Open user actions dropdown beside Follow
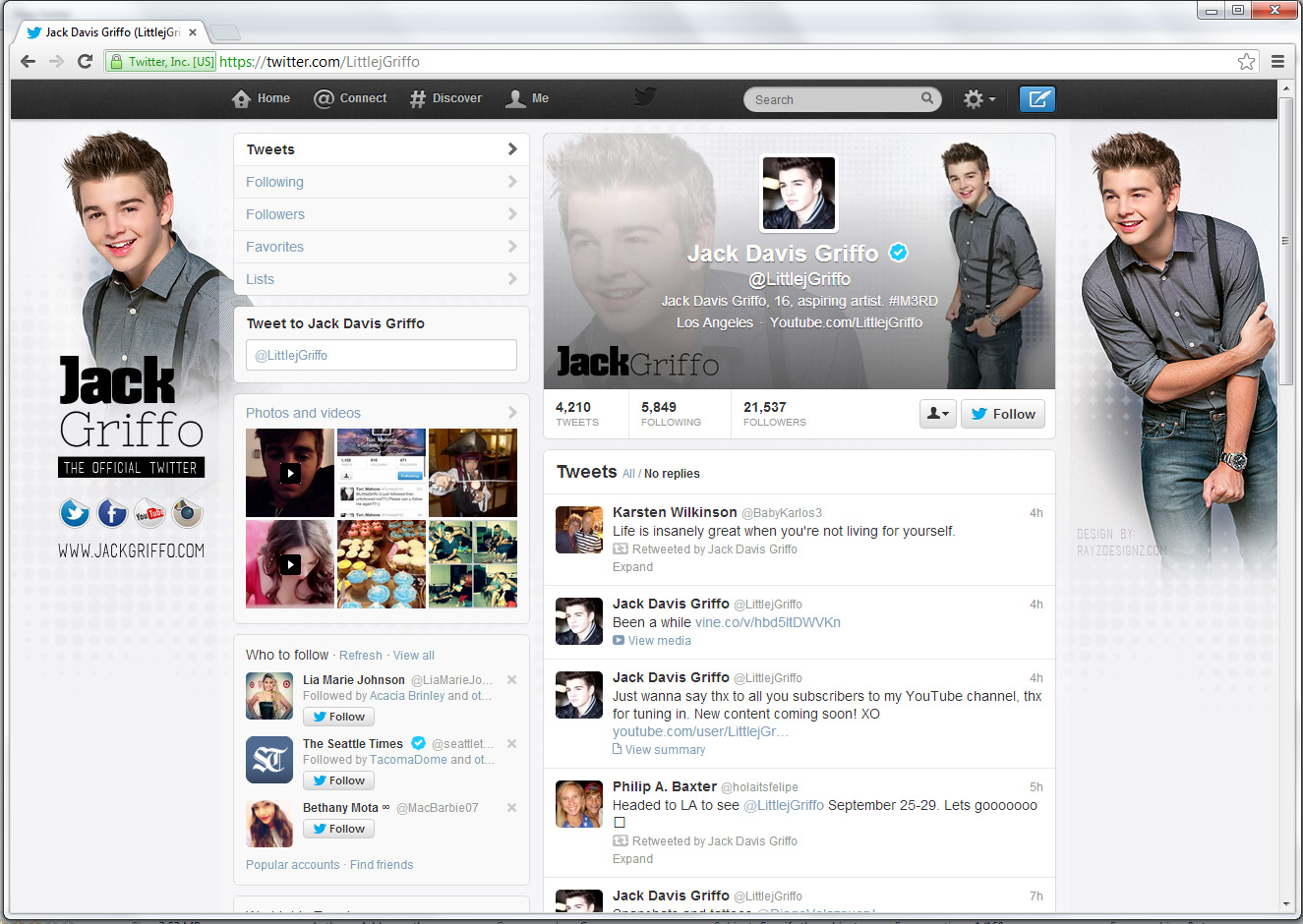Viewport: 1303px width, 924px height. tap(937, 414)
